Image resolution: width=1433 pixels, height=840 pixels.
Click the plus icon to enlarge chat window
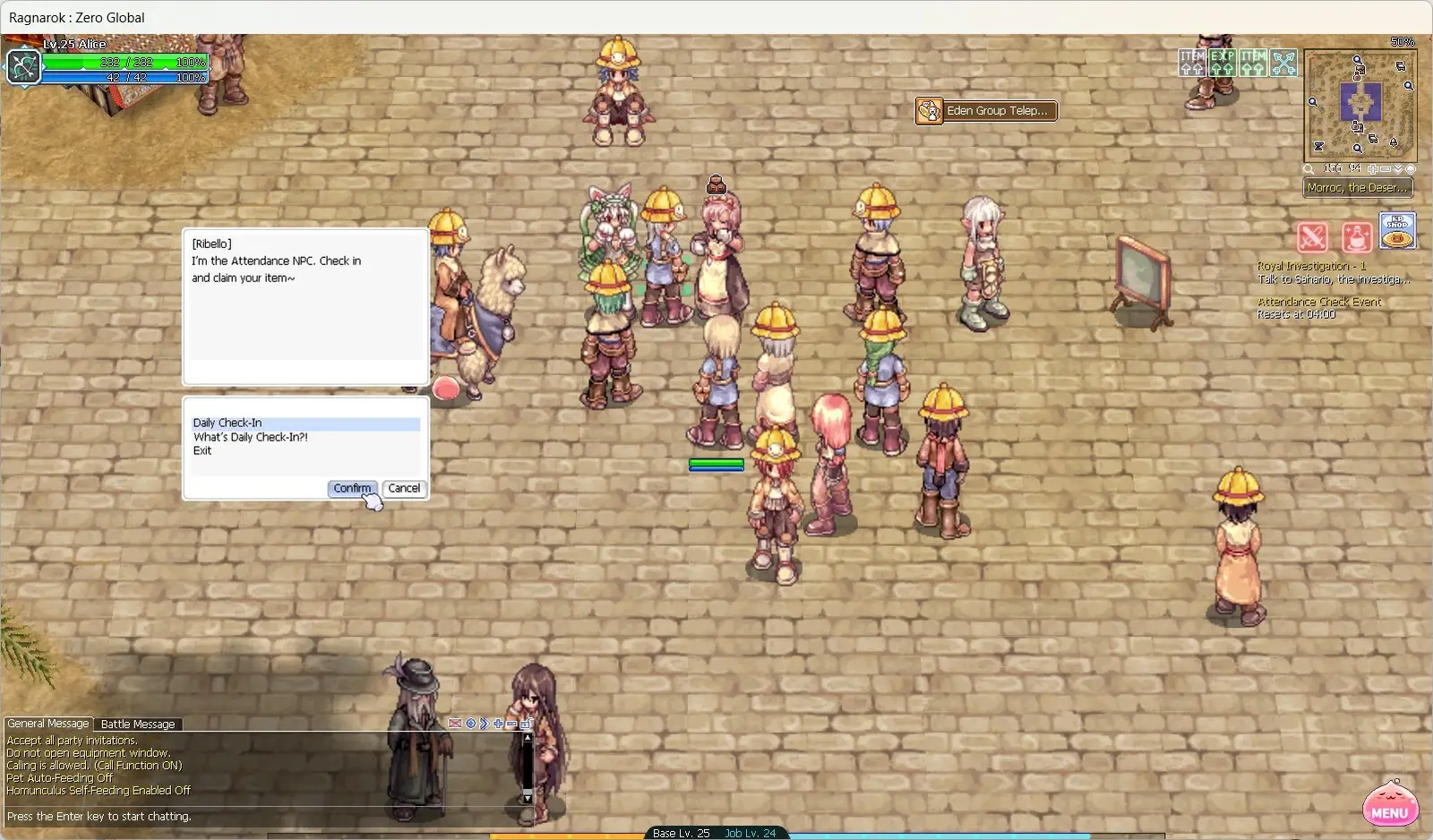(498, 724)
